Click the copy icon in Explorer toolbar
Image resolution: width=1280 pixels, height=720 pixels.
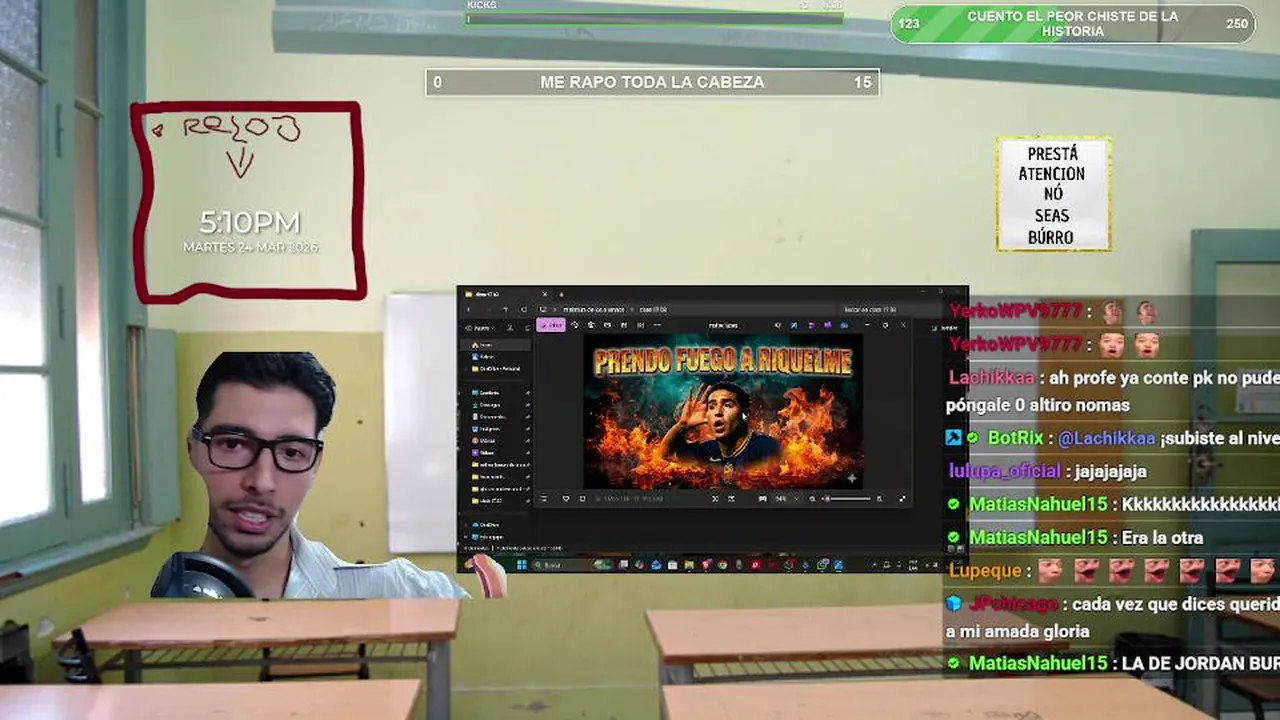click(x=527, y=328)
